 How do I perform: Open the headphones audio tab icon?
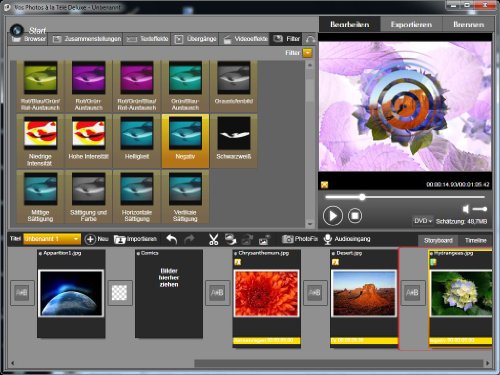310,39
